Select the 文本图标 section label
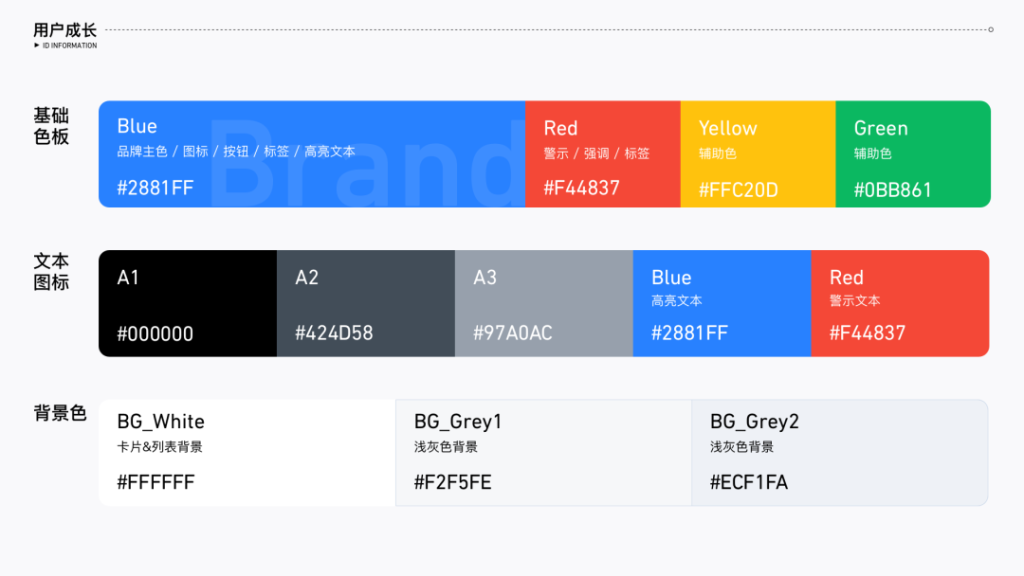The height and width of the screenshot is (576, 1024). [x=51, y=272]
